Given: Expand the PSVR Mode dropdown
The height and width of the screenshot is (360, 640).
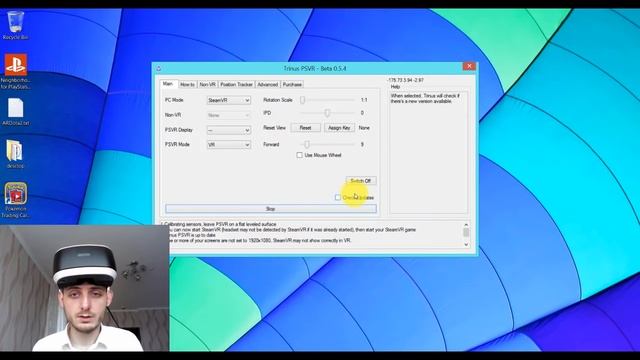Looking at the screenshot, I should pos(229,145).
